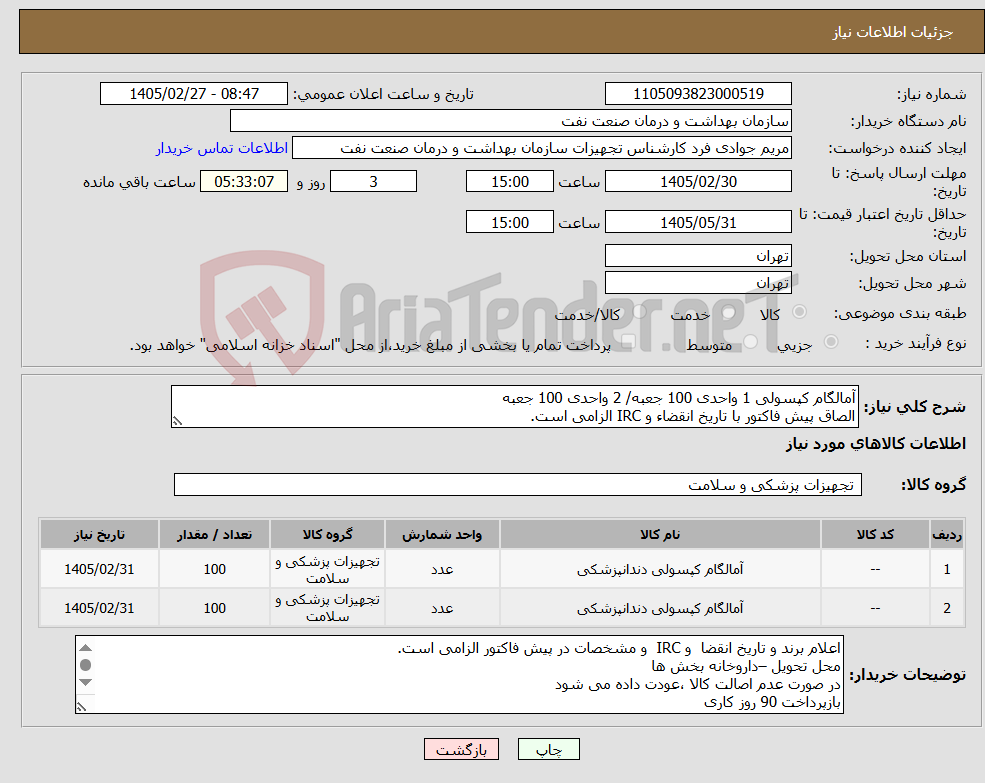
Task: Click the تاریخ نیاز column header
Action: tap(99, 534)
